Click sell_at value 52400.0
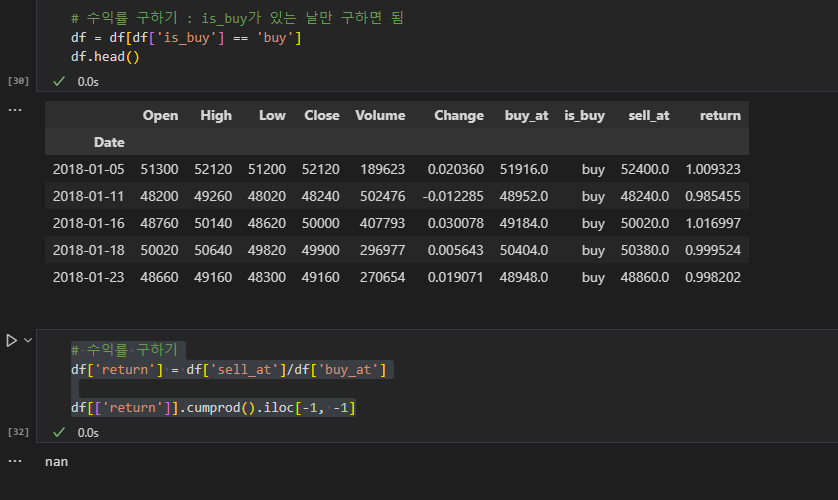Image resolution: width=838 pixels, height=500 pixels. point(645,169)
